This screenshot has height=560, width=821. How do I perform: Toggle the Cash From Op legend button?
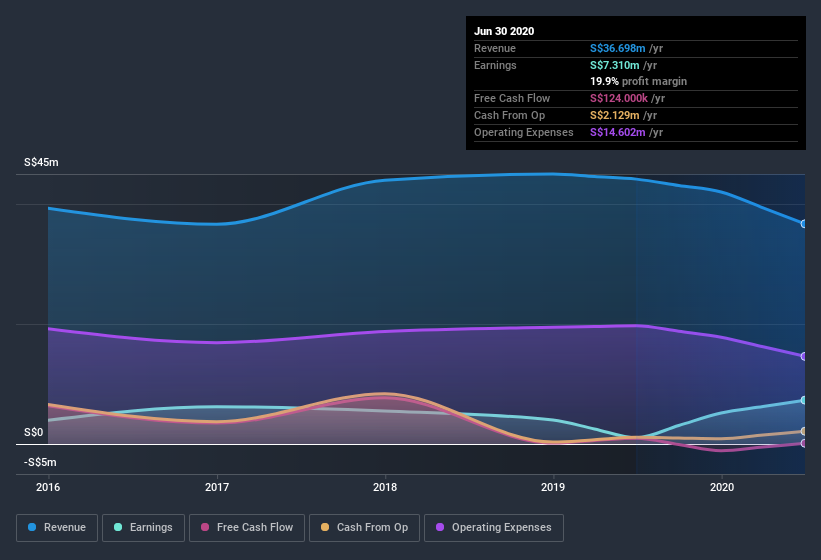[364, 528]
